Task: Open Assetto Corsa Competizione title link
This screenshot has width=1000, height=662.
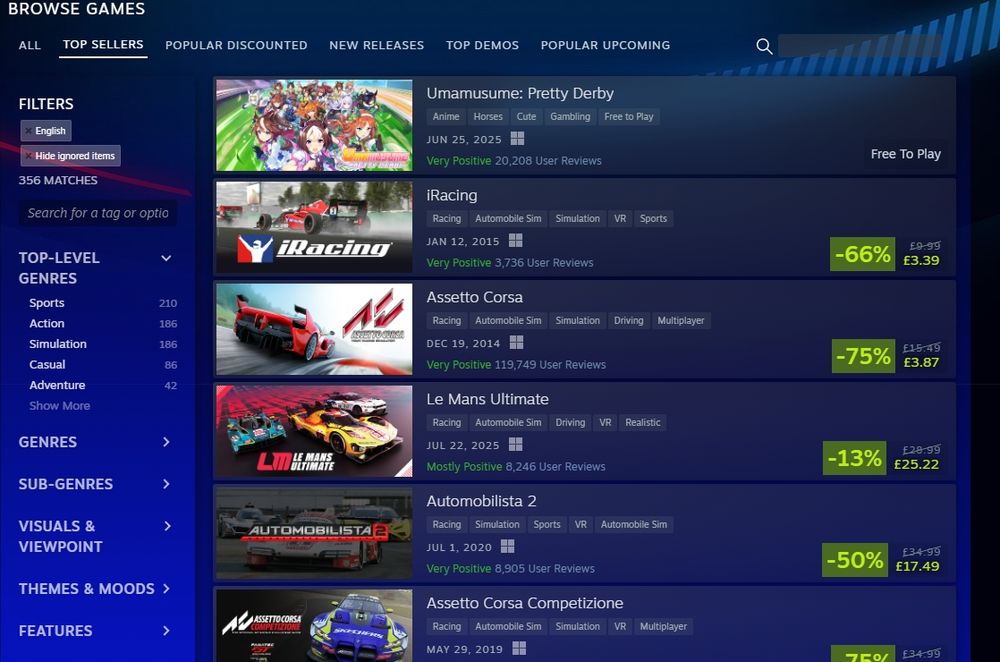Action: (524, 603)
